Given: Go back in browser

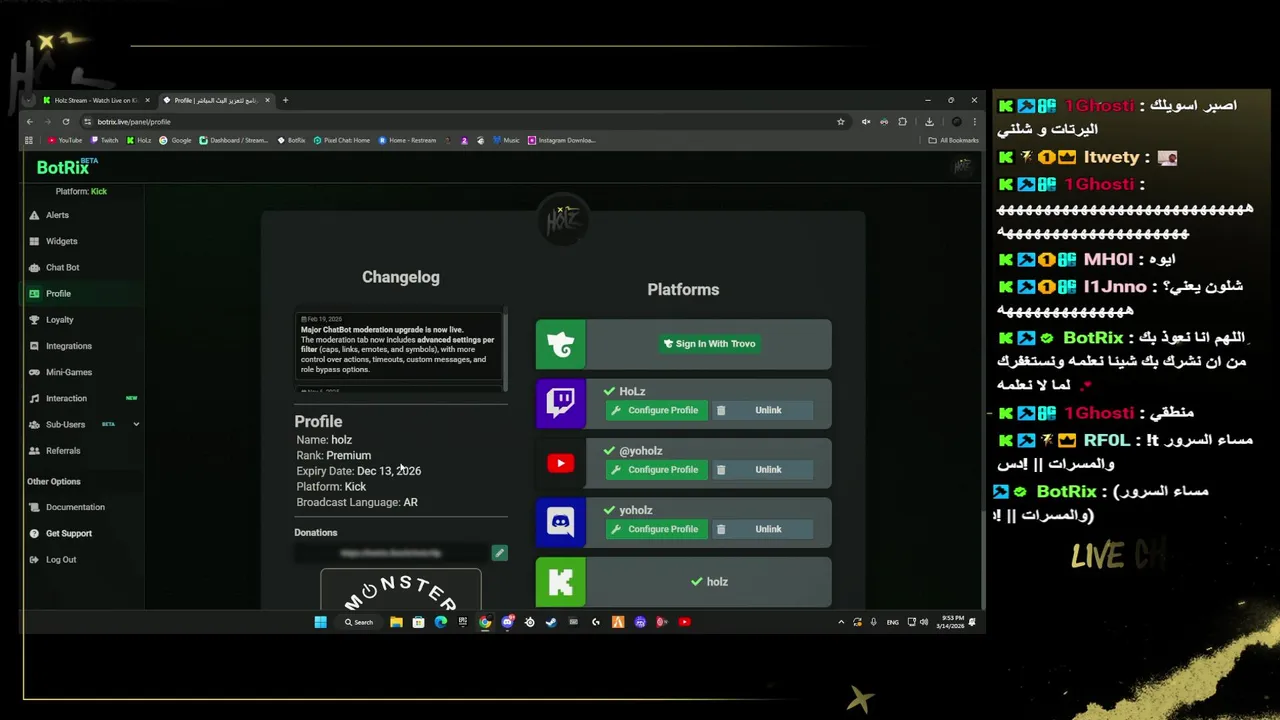Looking at the screenshot, I should (x=30, y=121).
